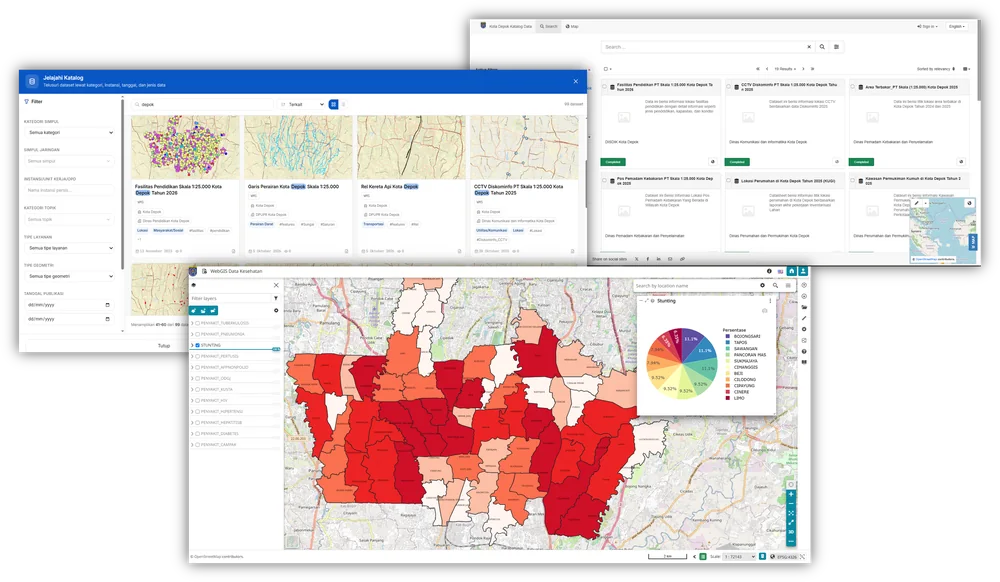Open Fasilitas Pendidikan Skala 1:25.000 dataset card title
1000x582 pixels.
pos(178,189)
